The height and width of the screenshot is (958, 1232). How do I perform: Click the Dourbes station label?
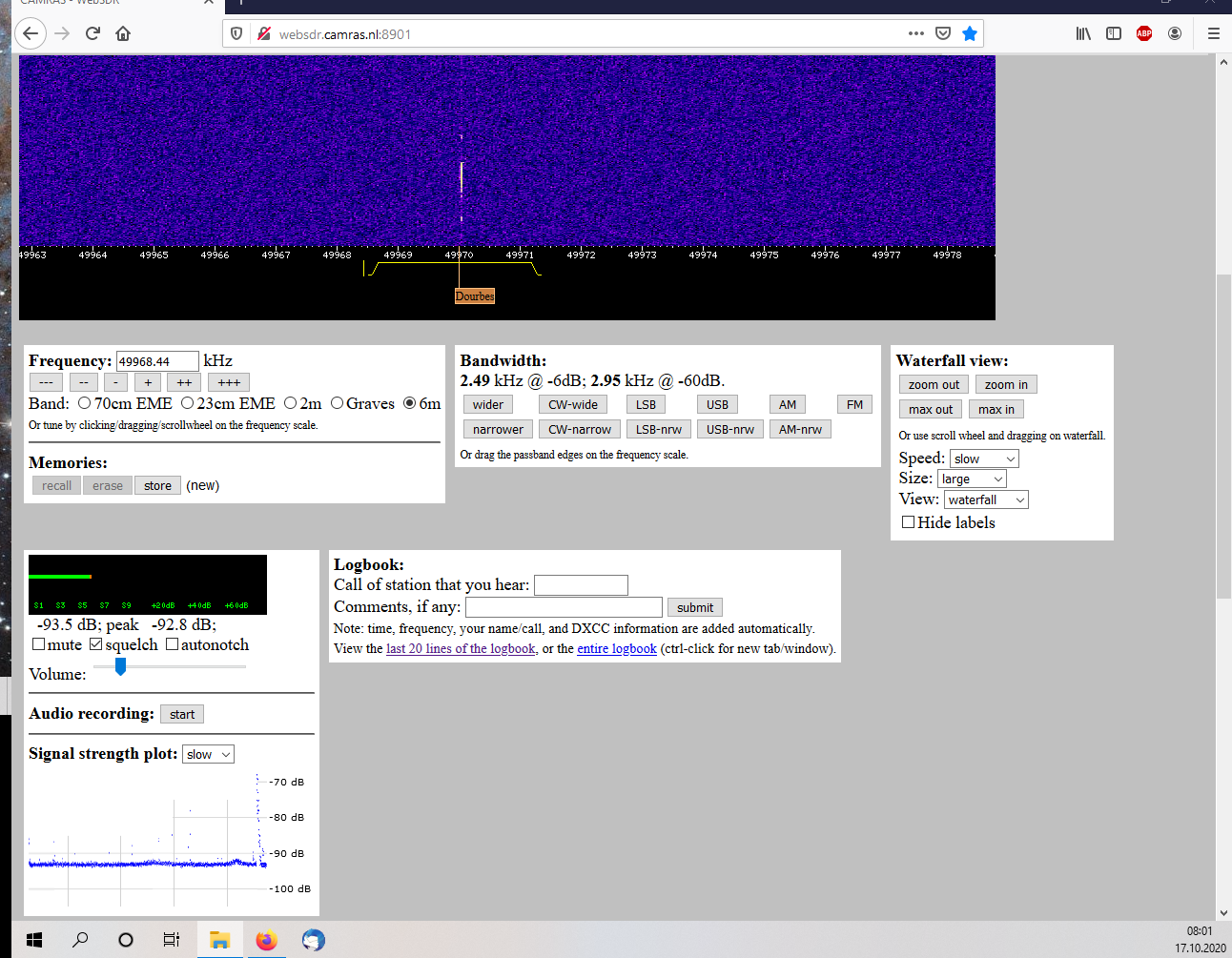tap(475, 296)
